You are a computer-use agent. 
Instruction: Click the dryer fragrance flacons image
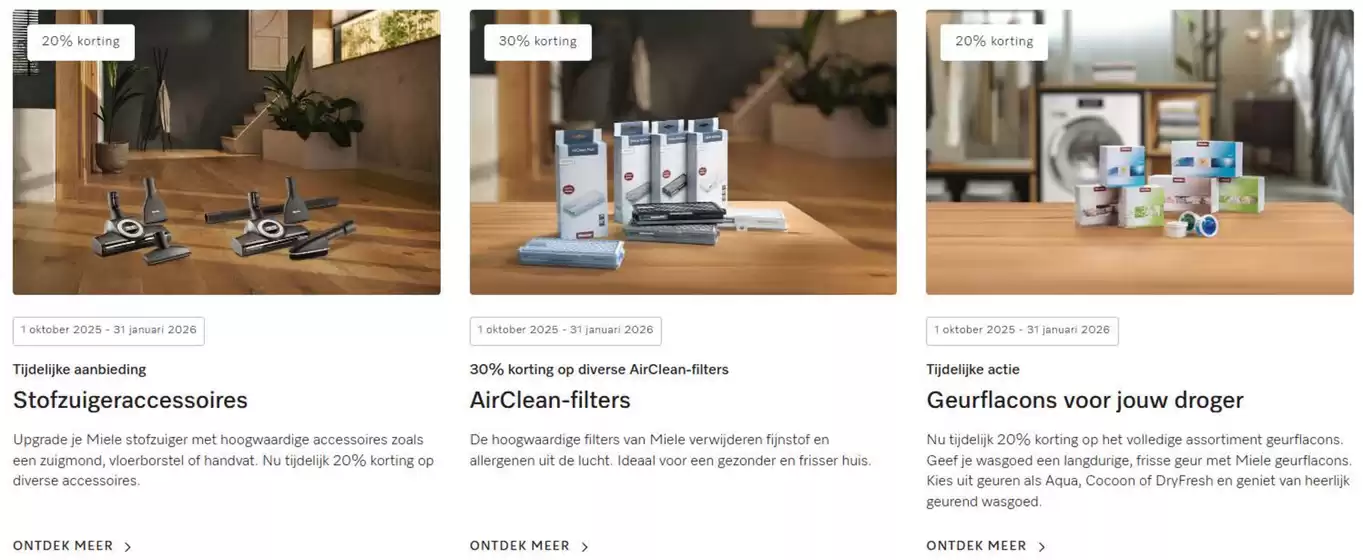click(x=1140, y=152)
